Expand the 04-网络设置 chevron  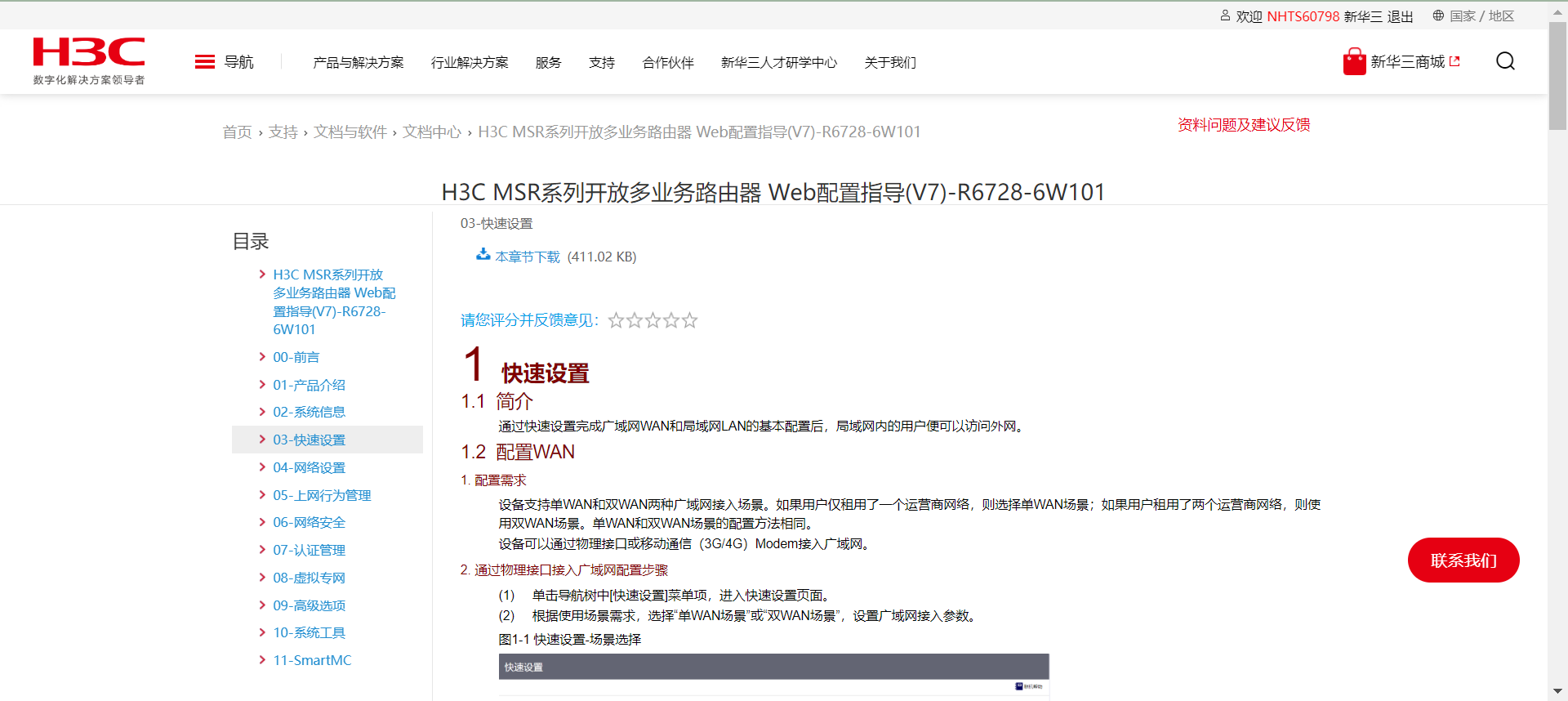pos(262,467)
